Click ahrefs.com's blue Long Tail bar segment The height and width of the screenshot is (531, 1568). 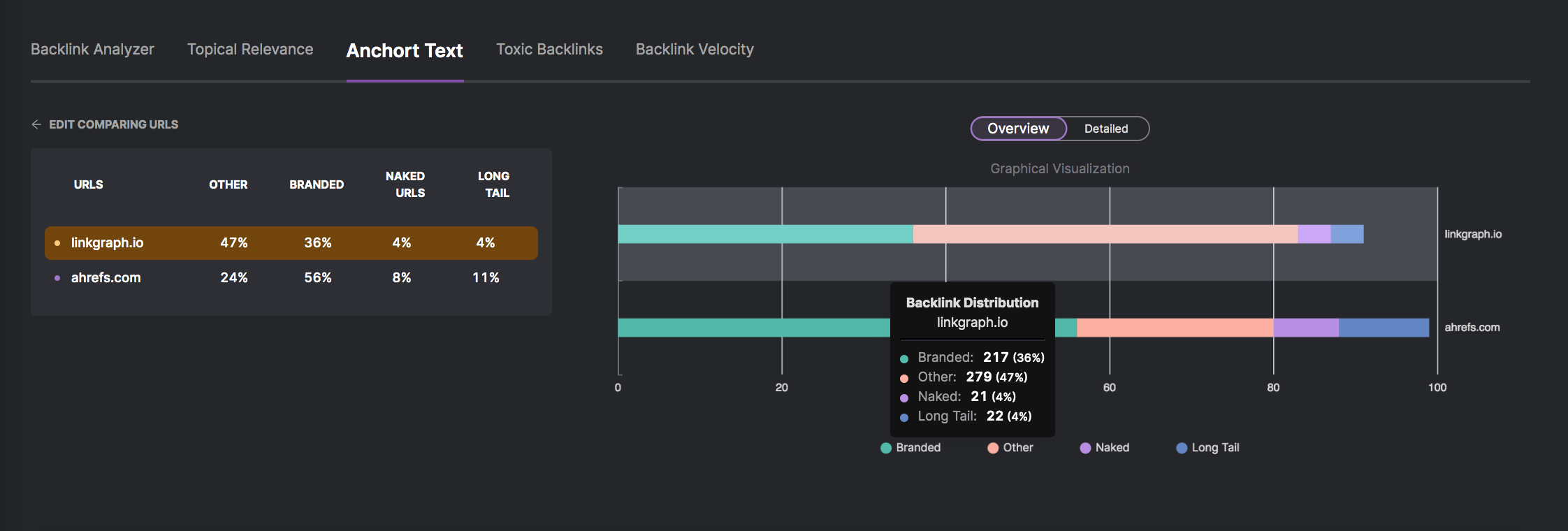[x=1384, y=328]
